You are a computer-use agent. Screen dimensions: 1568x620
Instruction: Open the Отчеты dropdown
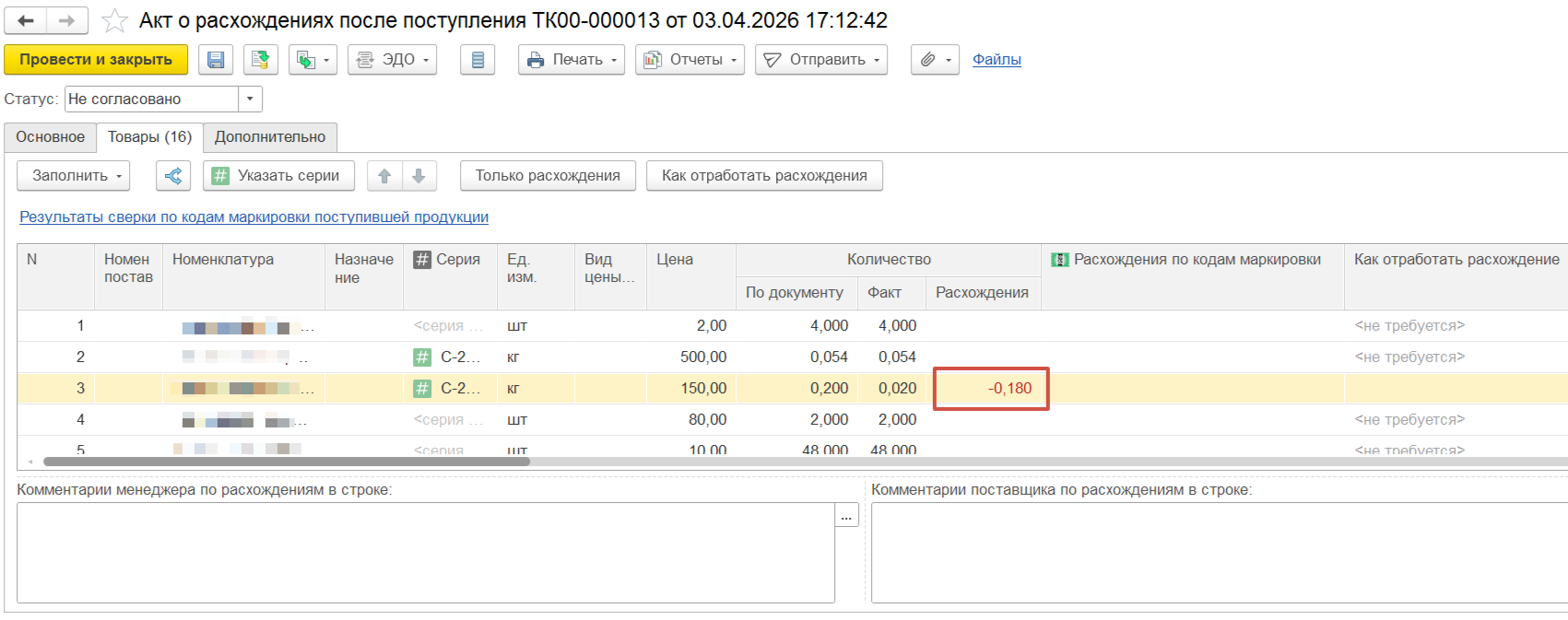(x=690, y=60)
